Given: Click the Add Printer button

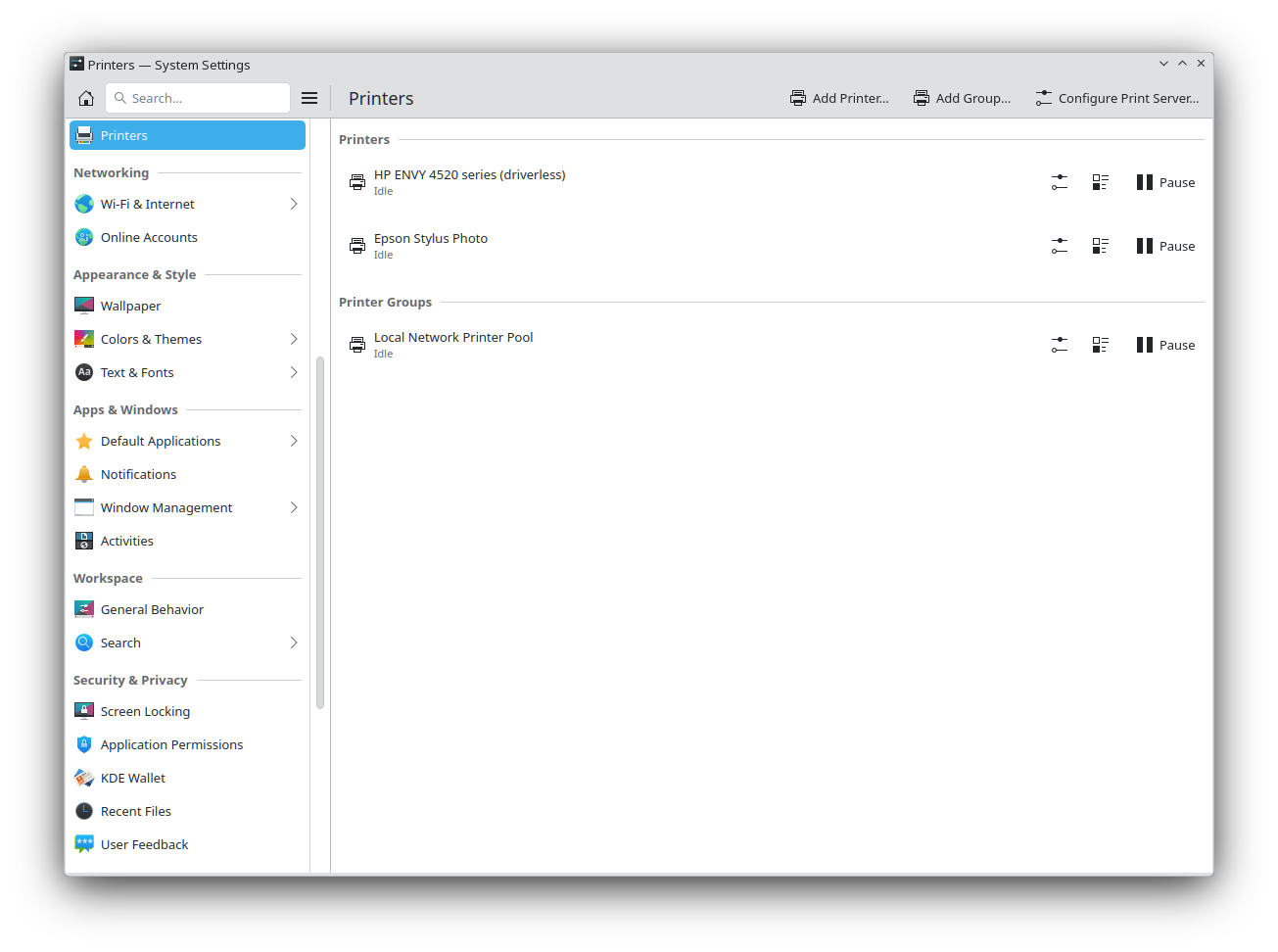Looking at the screenshot, I should point(839,98).
